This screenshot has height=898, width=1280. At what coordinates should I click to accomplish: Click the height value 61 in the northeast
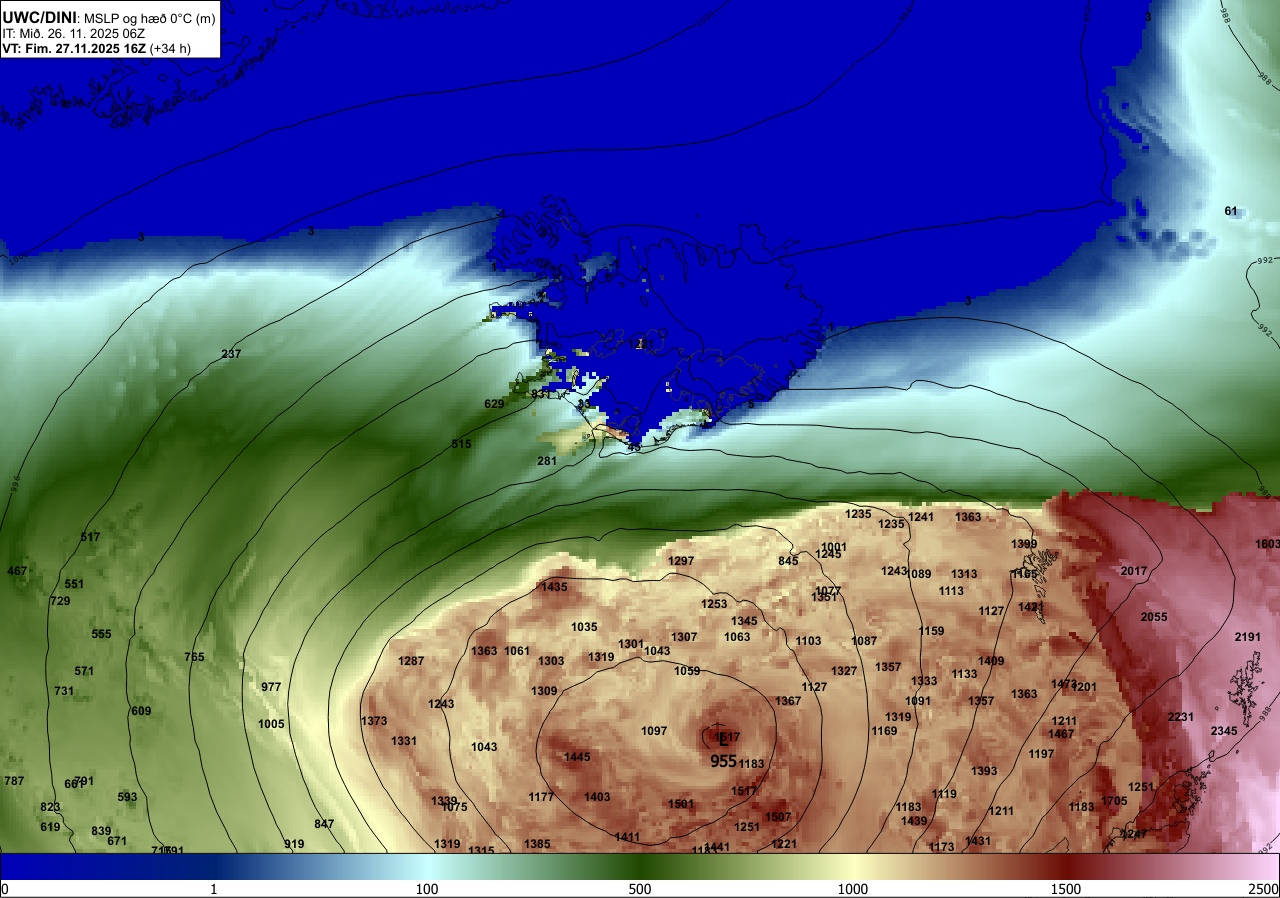[1231, 211]
